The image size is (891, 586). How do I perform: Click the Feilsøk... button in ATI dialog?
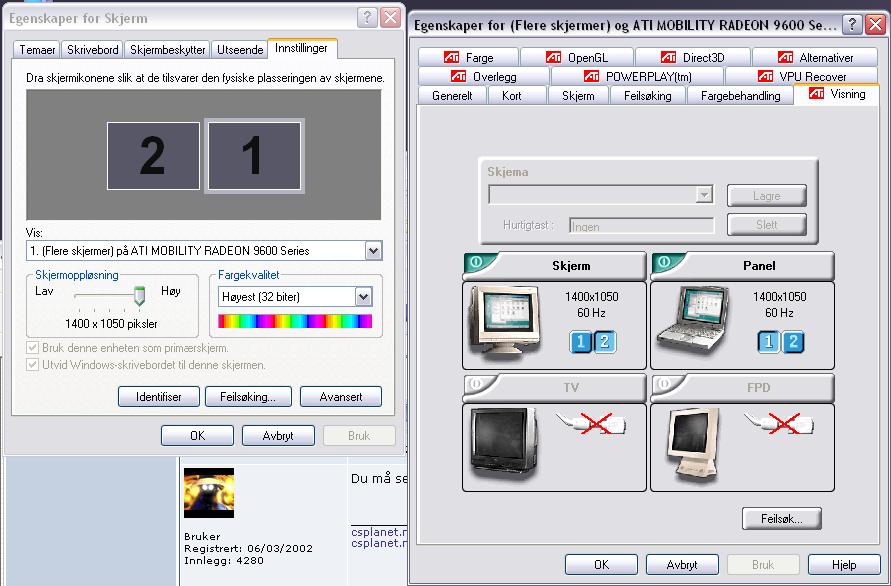781,518
